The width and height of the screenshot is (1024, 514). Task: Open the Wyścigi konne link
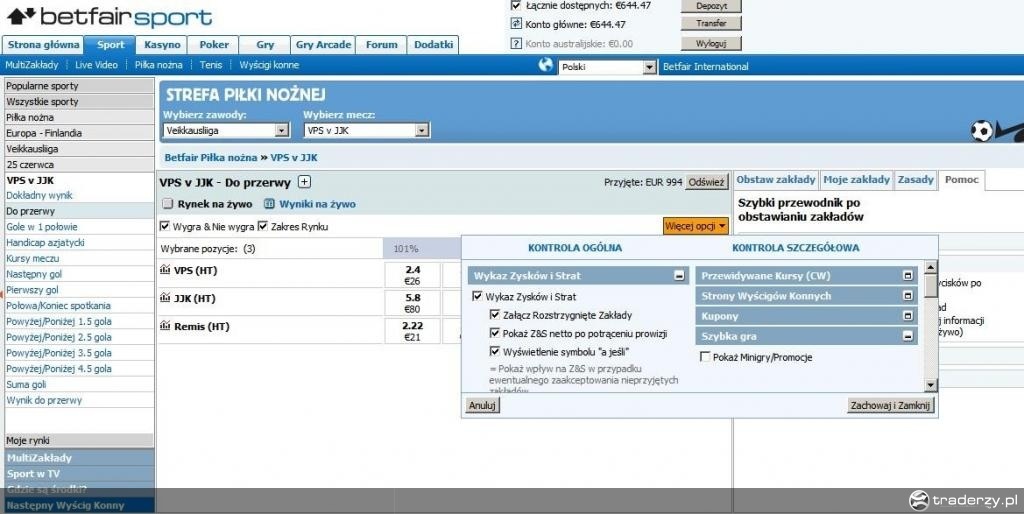click(x=269, y=65)
